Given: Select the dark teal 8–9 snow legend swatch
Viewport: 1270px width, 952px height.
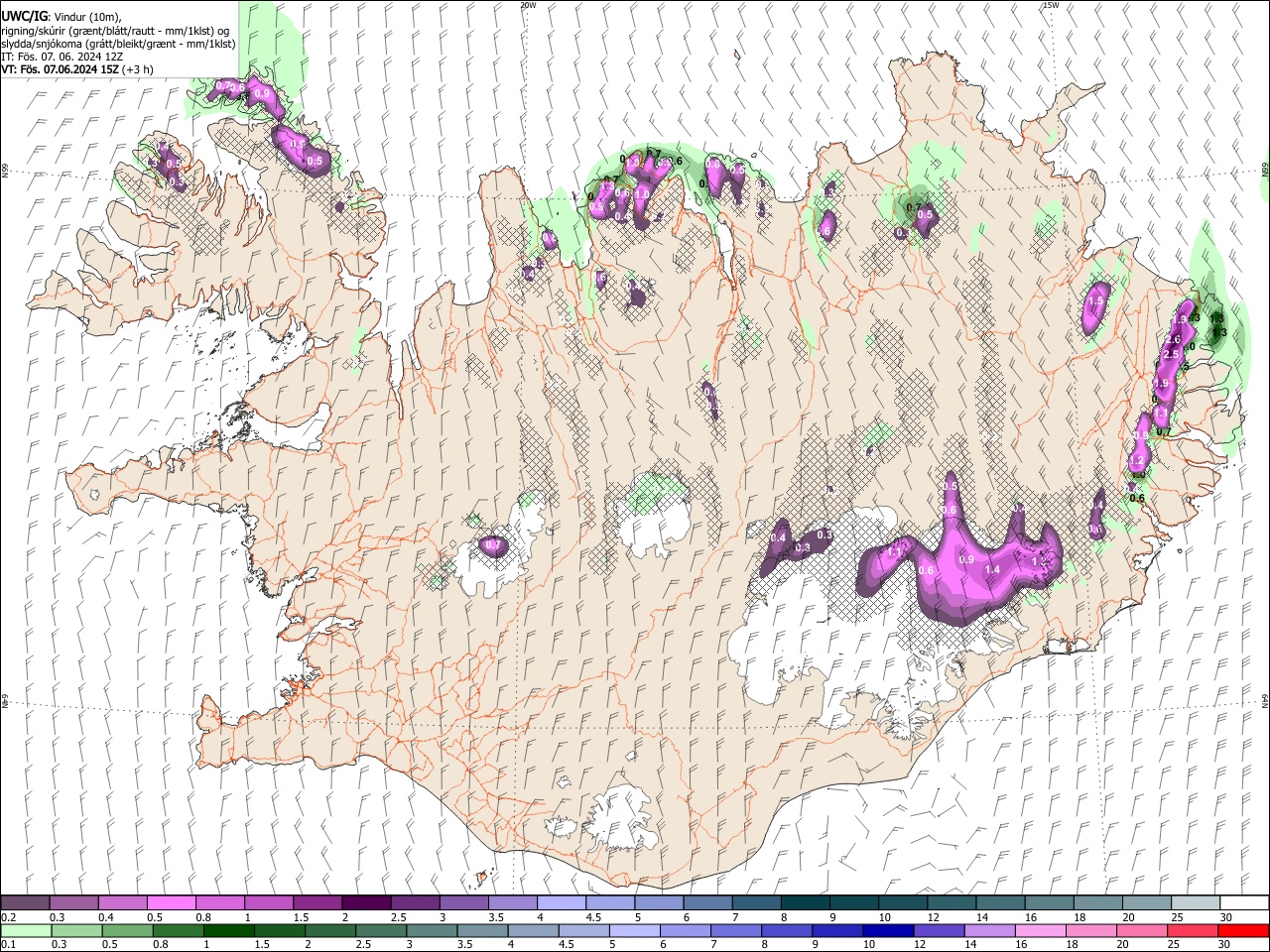Looking at the screenshot, I should [806, 903].
